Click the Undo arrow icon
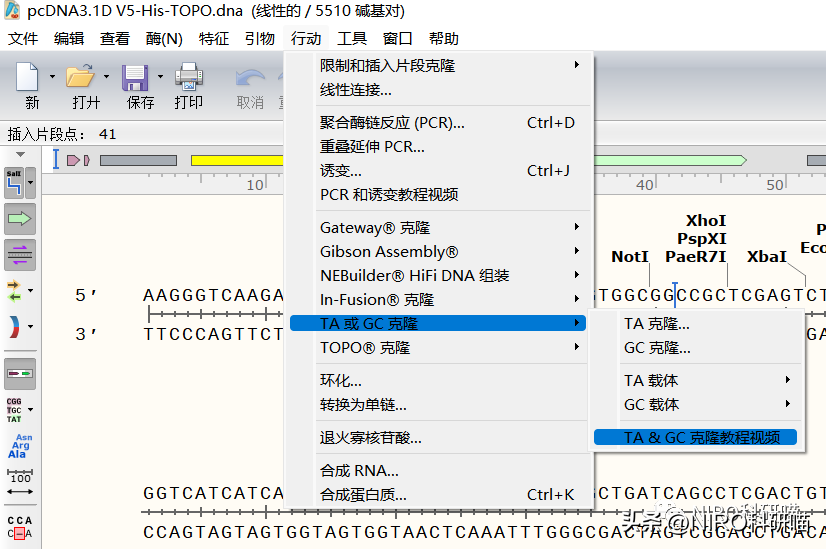826x549 pixels. [x=249, y=78]
